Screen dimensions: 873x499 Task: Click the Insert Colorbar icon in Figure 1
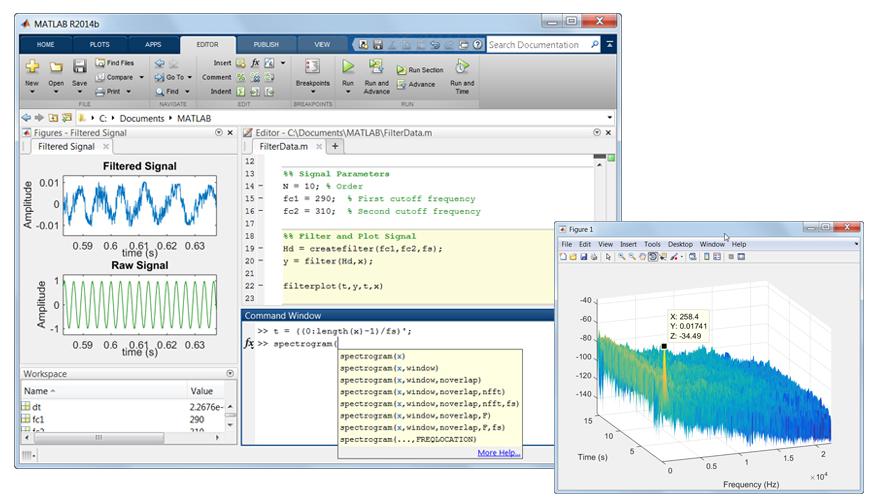coord(707,257)
